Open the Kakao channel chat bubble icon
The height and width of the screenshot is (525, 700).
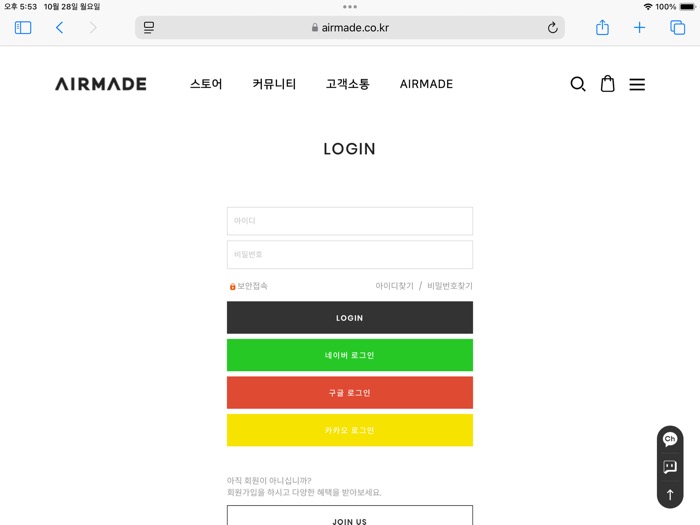click(670, 439)
